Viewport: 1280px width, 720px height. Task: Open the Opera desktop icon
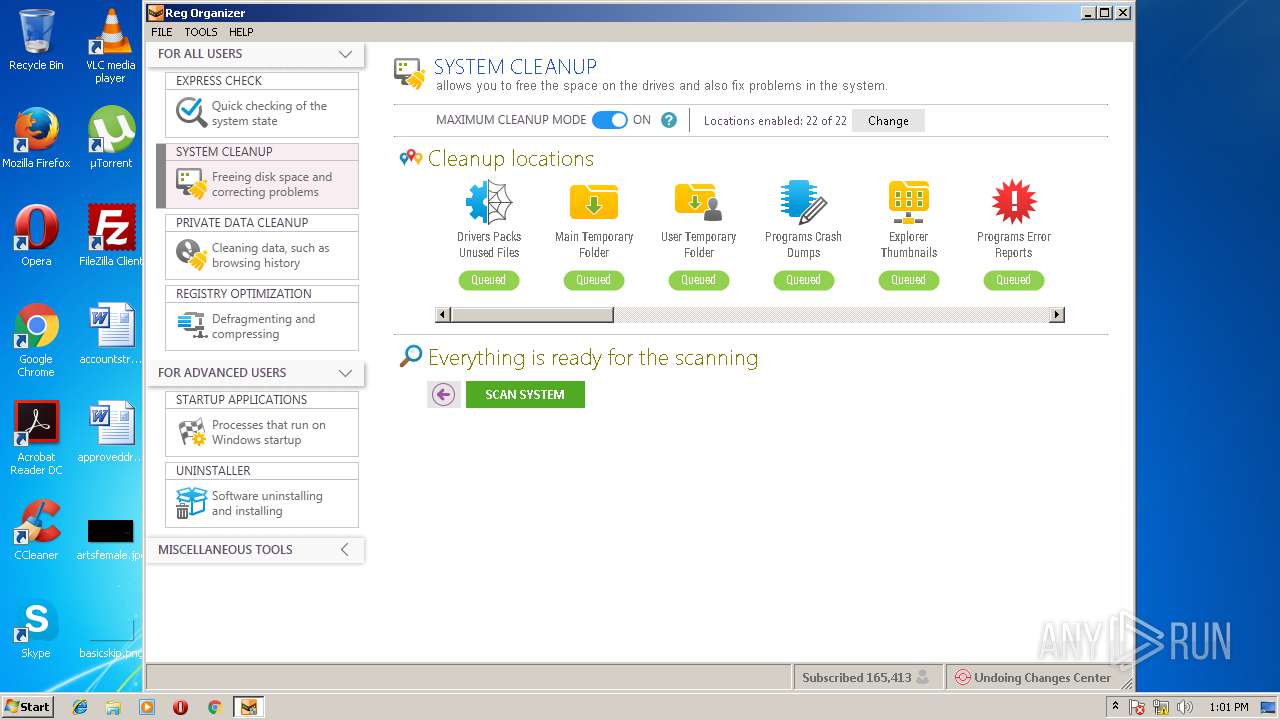tap(36, 236)
